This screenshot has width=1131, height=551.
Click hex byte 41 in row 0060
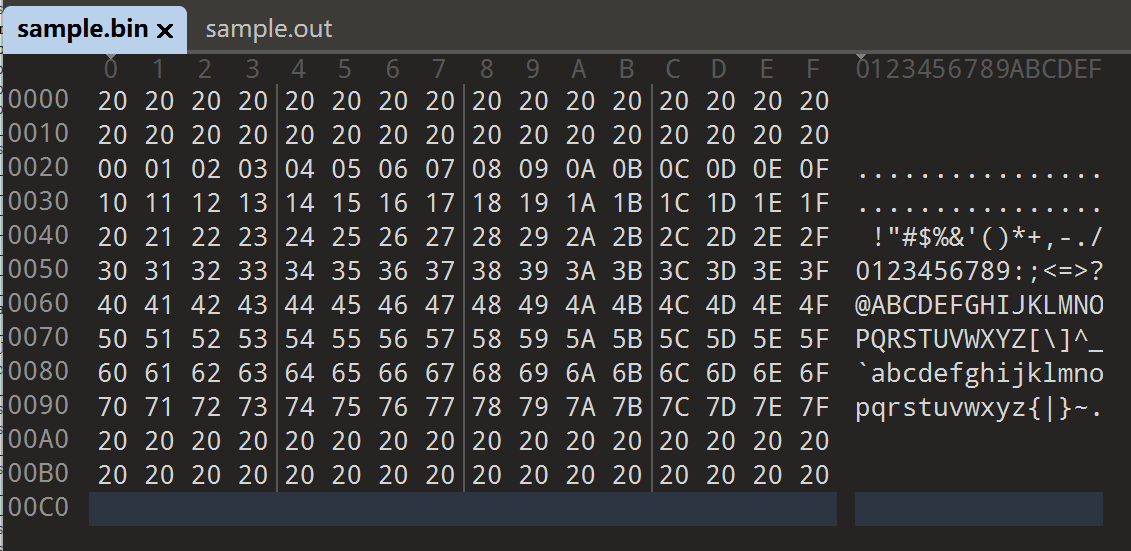point(160,305)
